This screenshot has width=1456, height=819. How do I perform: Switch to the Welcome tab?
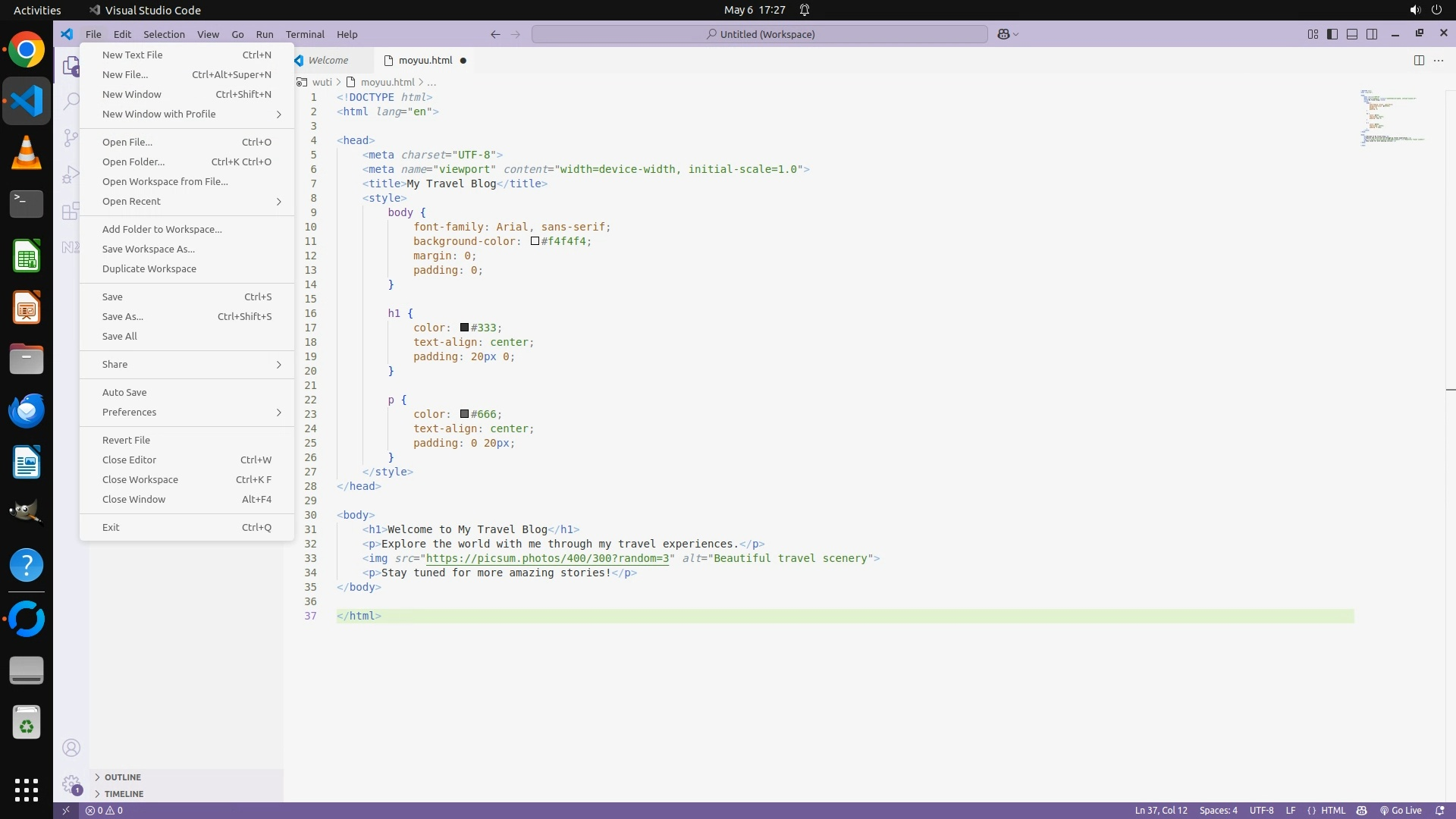tap(328, 61)
